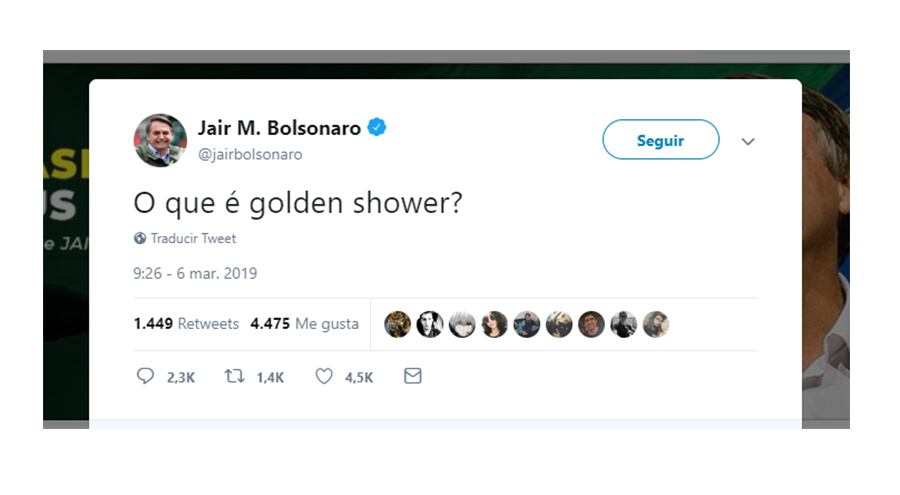Click the envelope direct message icon
Image resolution: width=900 pixels, height=495 pixels.
(x=412, y=377)
